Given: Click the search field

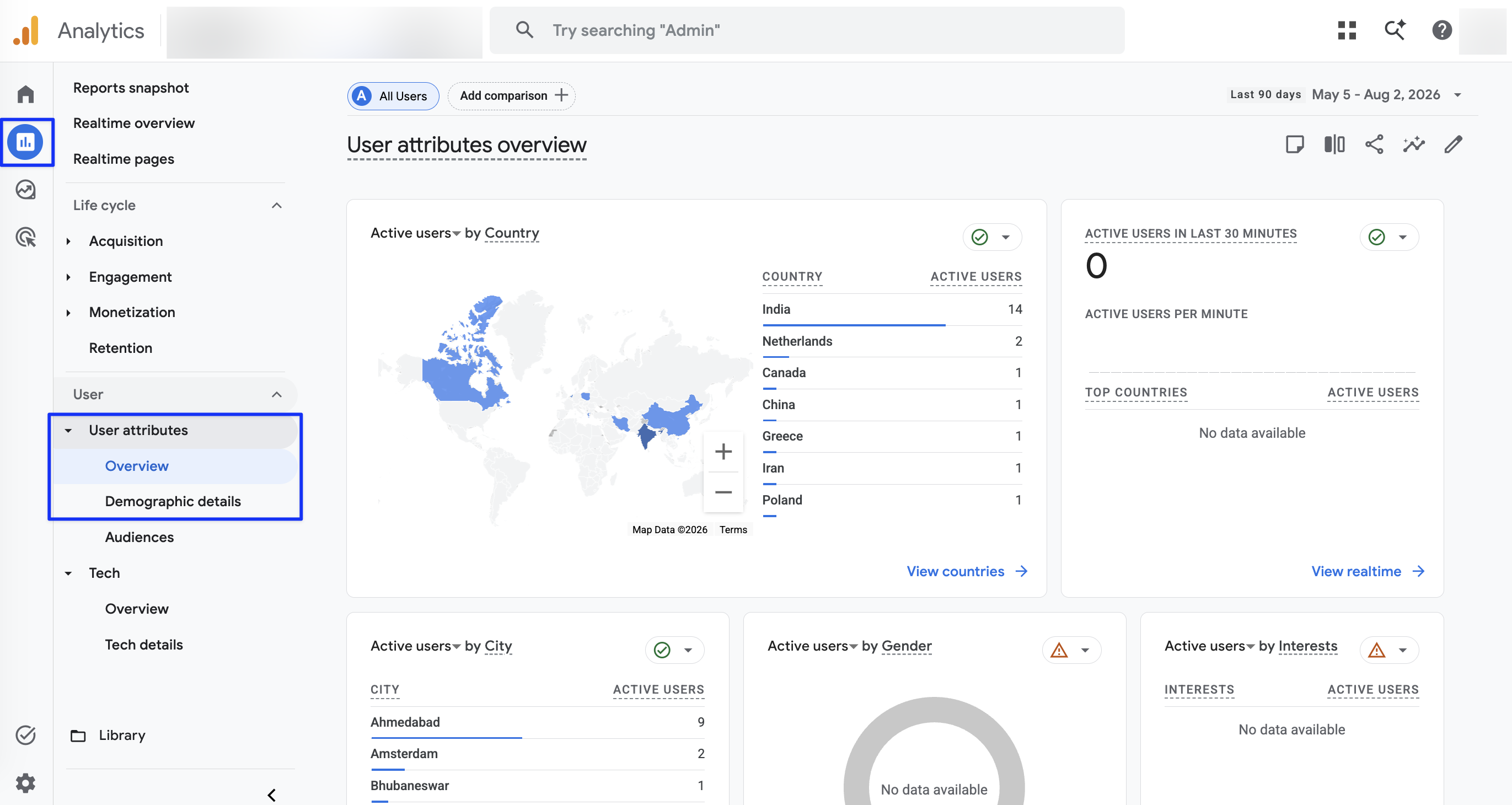Looking at the screenshot, I should (x=807, y=30).
